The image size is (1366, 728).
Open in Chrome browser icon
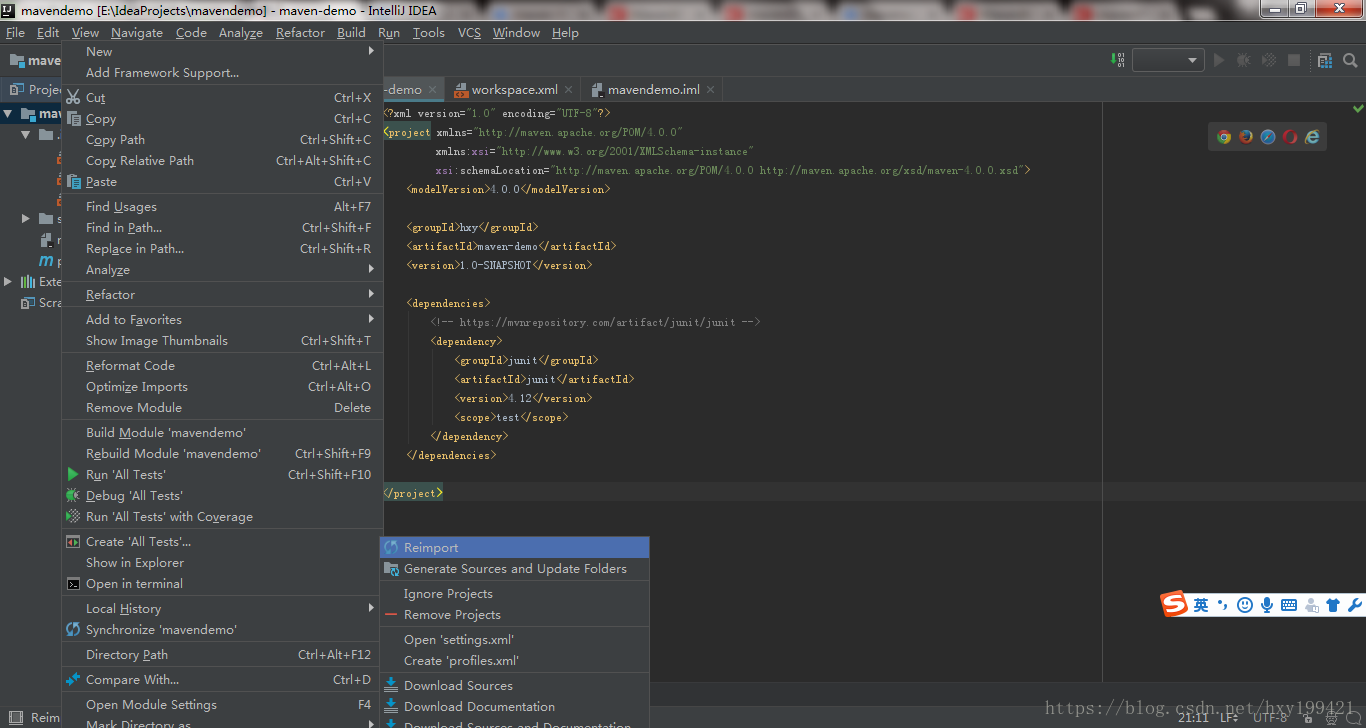1224,137
